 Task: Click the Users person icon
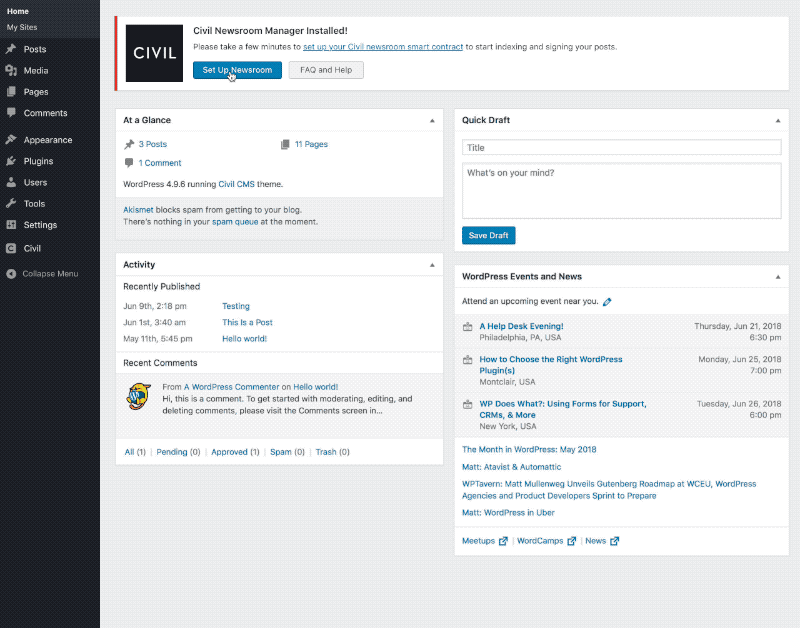tap(11, 182)
